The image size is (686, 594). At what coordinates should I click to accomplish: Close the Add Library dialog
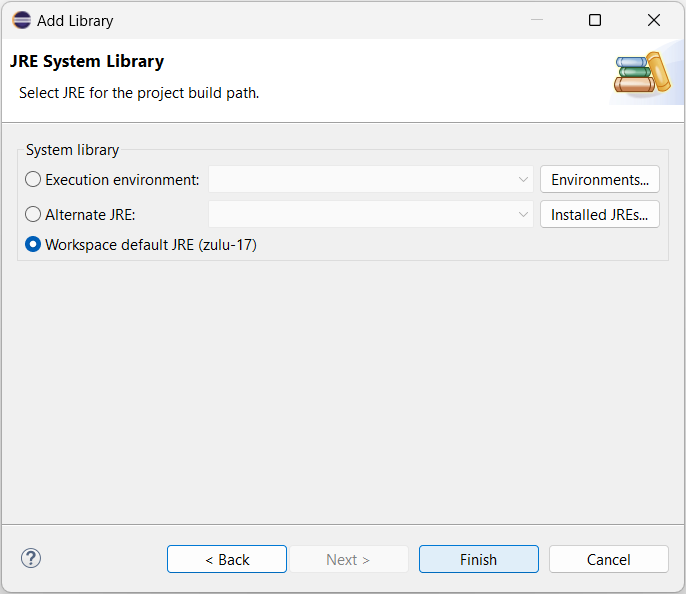pyautogui.click(x=654, y=20)
